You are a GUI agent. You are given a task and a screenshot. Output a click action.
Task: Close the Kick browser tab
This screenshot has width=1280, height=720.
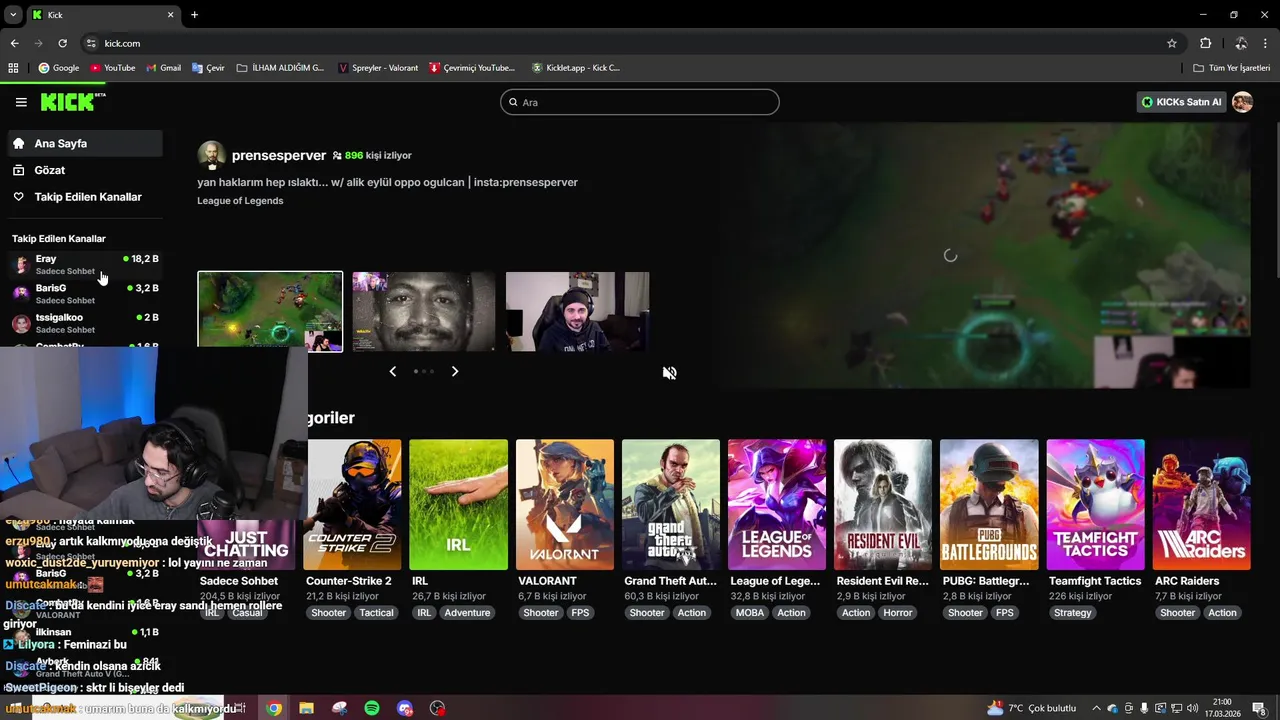click(x=171, y=15)
